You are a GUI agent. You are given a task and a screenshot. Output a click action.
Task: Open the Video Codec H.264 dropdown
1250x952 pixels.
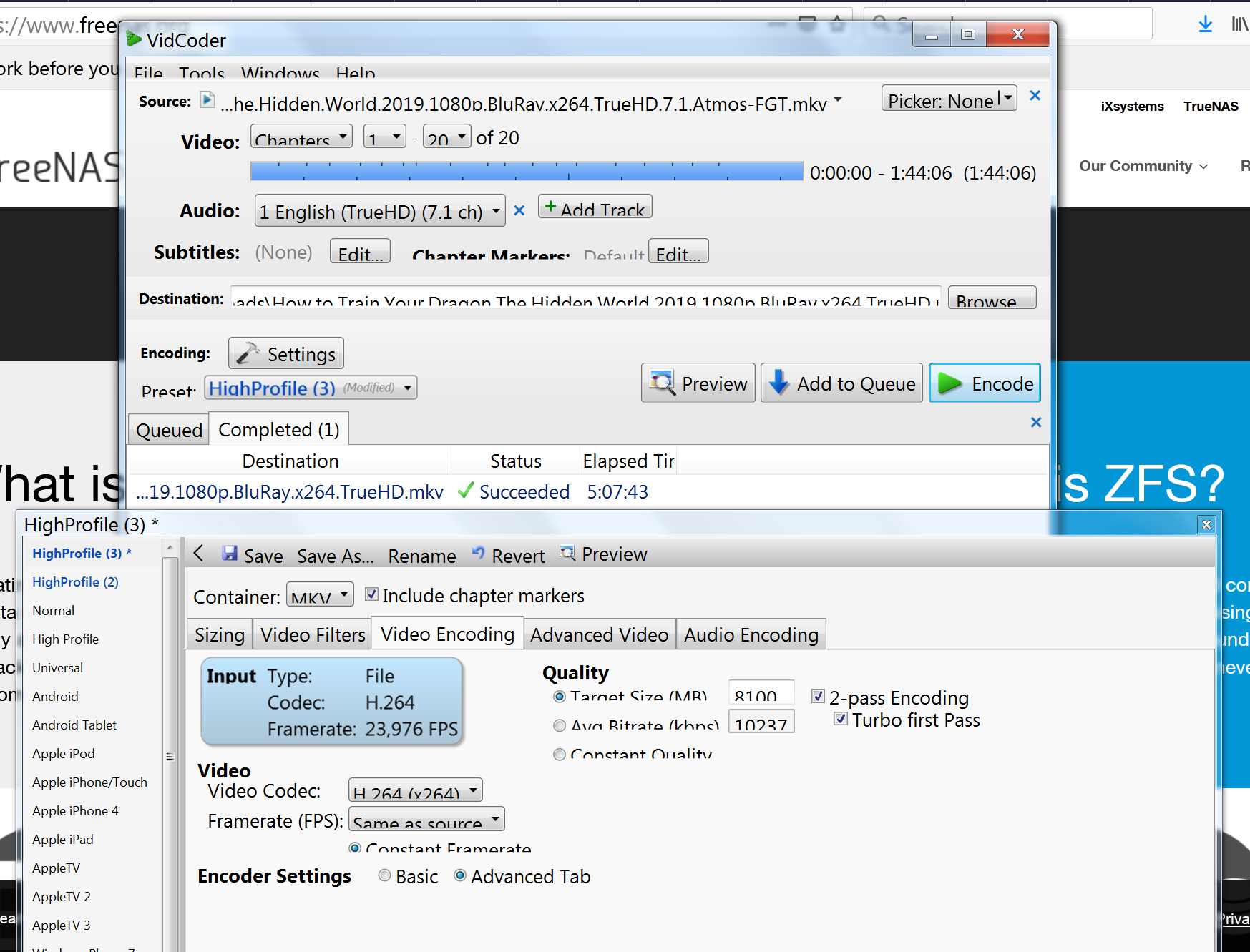[416, 790]
